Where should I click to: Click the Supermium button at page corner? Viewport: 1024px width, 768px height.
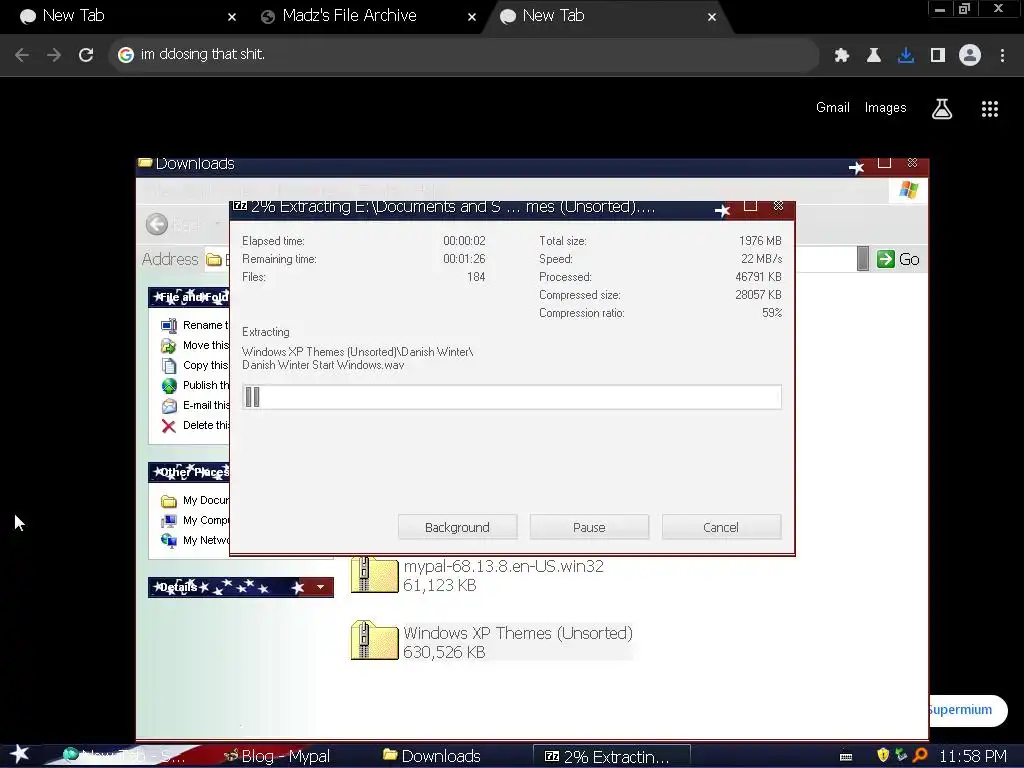[x=967, y=711]
